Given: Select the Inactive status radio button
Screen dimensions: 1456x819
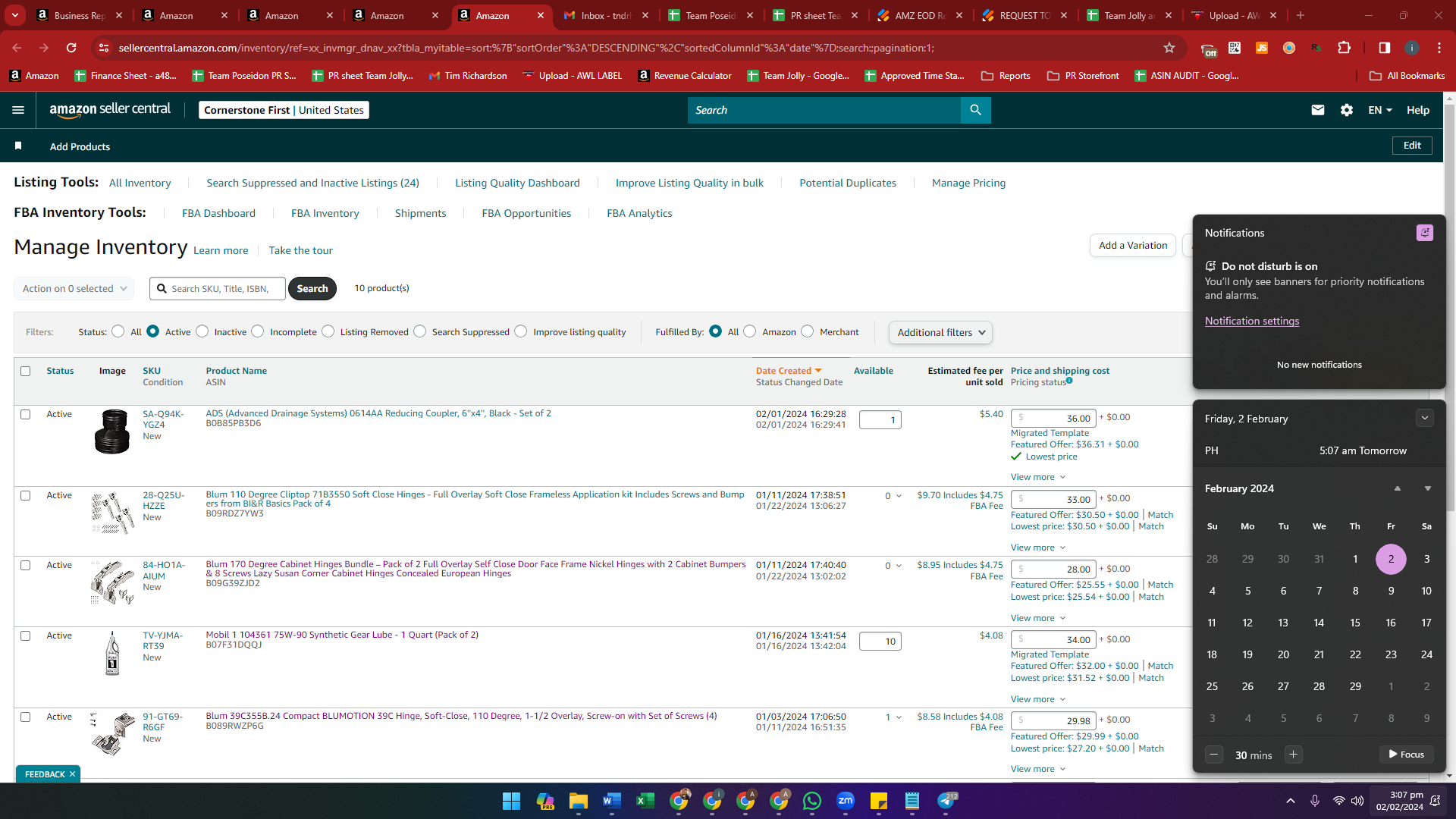Looking at the screenshot, I should click(x=202, y=331).
